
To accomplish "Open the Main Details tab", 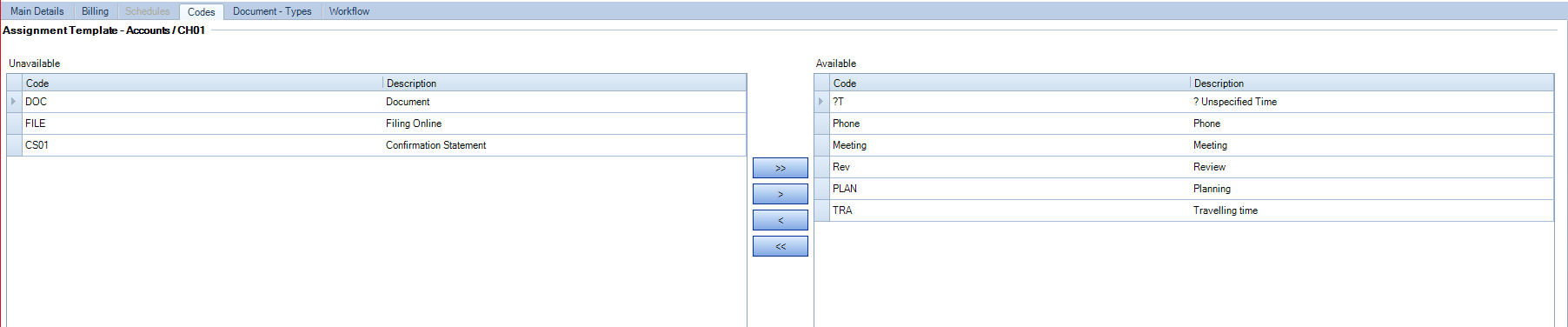I will [37, 11].
